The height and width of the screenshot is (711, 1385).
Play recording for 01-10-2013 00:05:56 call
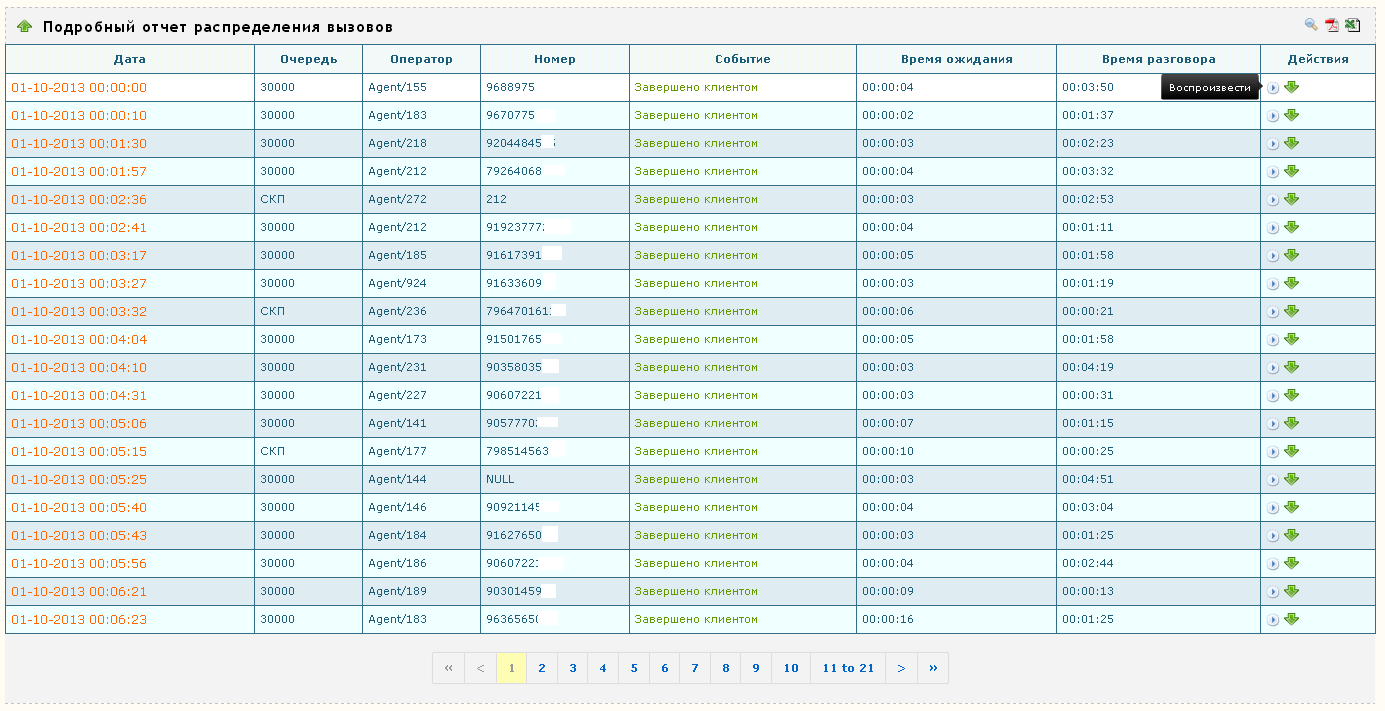[x=1273, y=564]
